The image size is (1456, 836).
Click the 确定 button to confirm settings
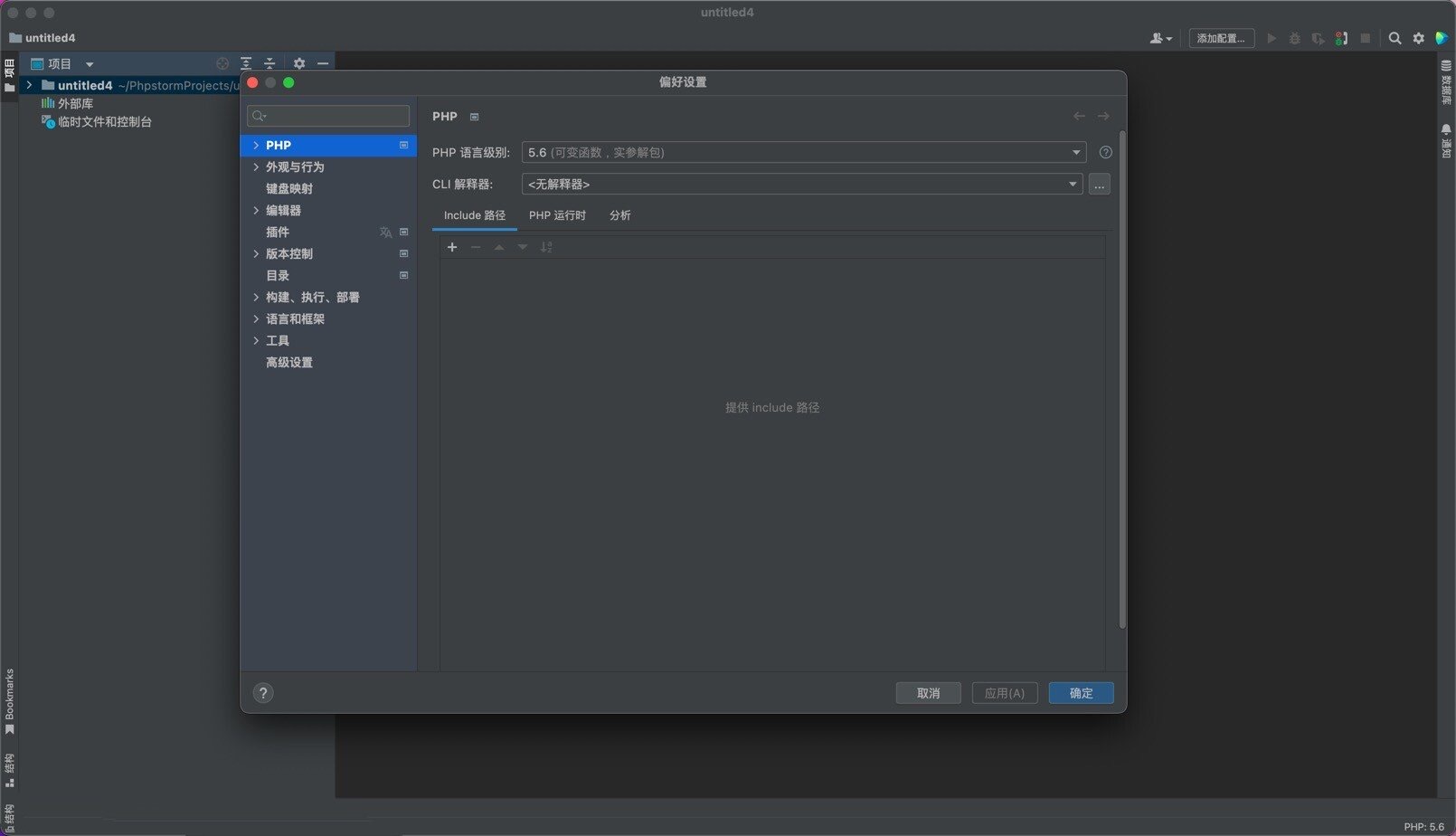pyautogui.click(x=1080, y=693)
